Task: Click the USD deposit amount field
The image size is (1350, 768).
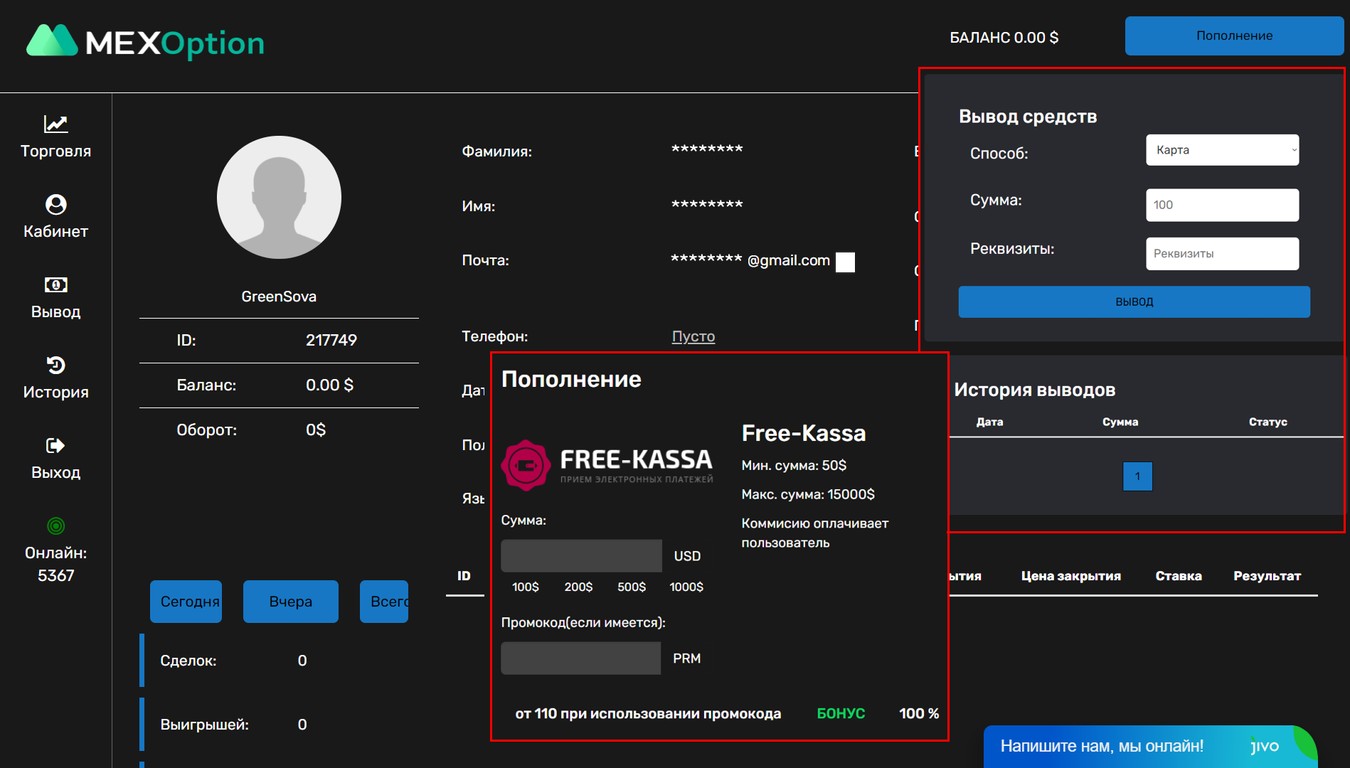Action: click(581, 556)
